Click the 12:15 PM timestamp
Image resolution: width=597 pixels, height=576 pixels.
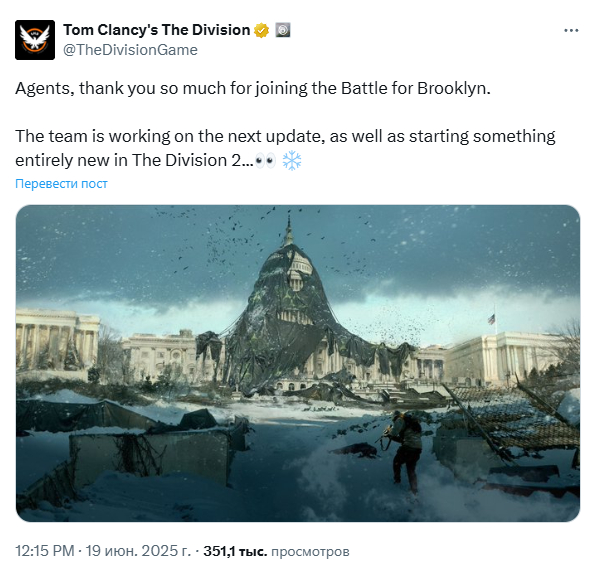tap(45, 551)
